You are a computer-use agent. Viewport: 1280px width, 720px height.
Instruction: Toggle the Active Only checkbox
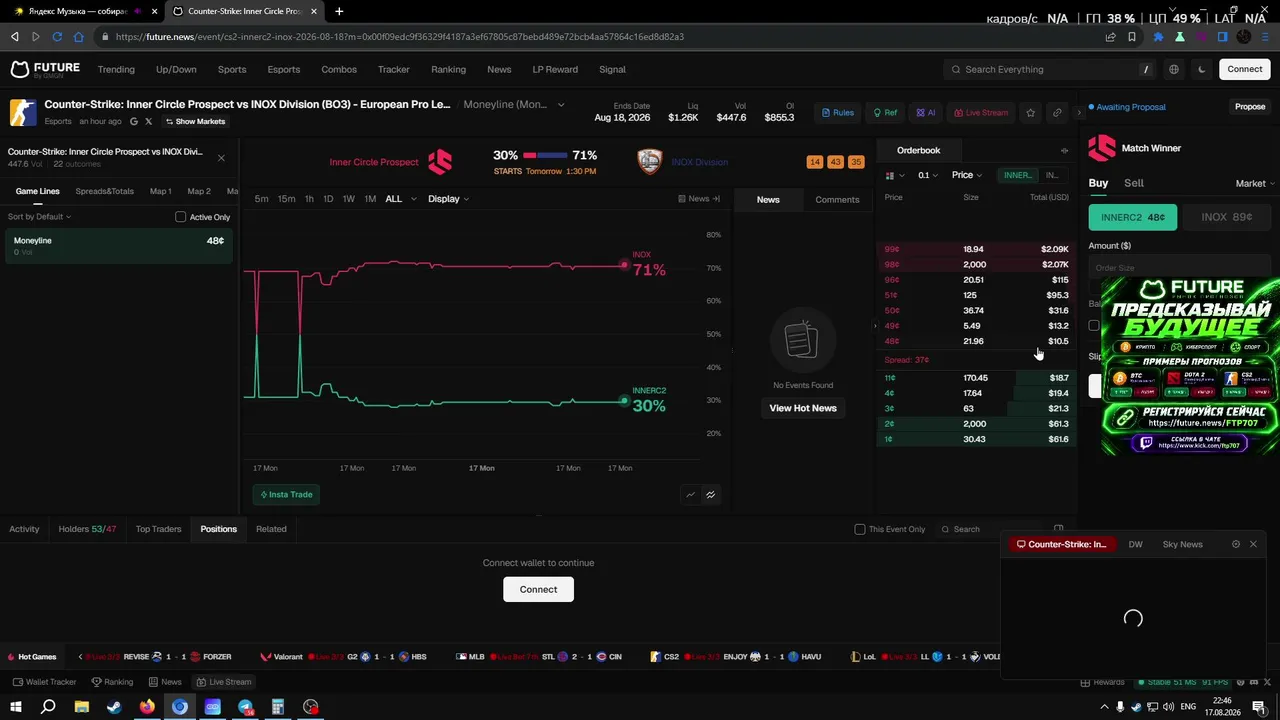(181, 217)
